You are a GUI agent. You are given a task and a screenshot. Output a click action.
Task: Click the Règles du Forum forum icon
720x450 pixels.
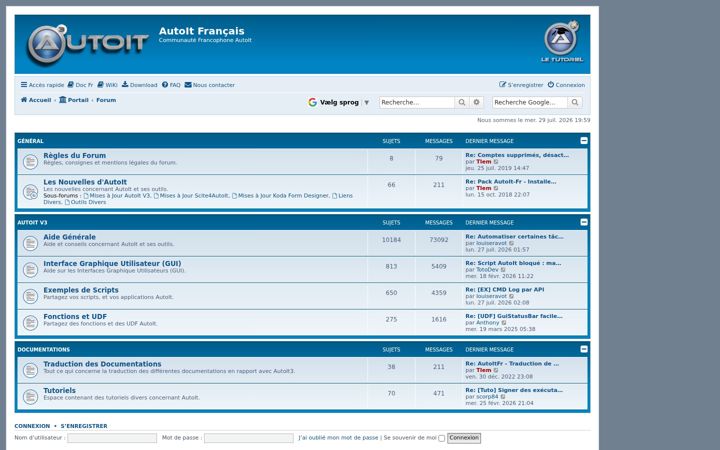30,162
